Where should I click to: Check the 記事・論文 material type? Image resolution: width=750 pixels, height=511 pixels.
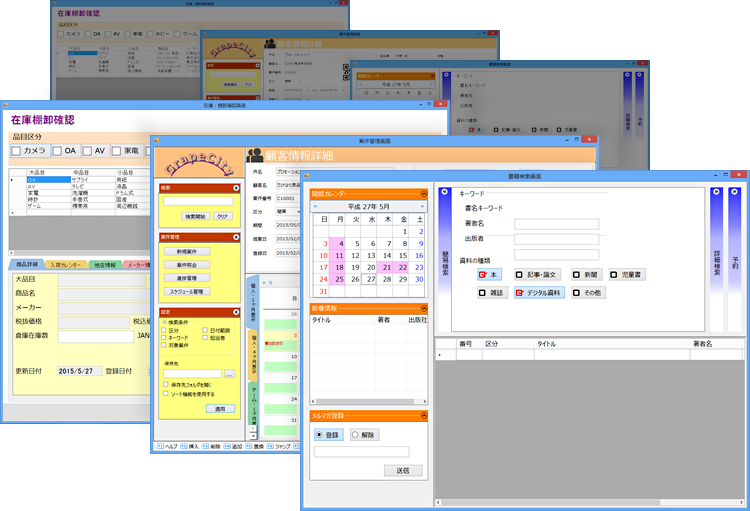click(537, 275)
